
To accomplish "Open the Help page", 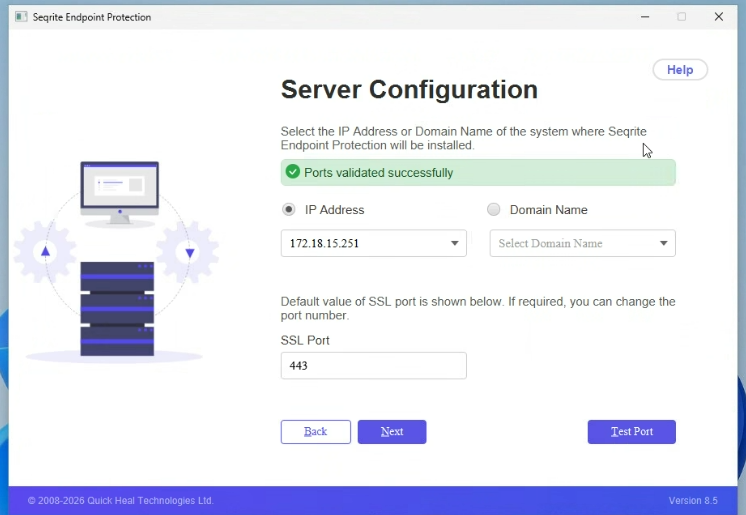I will (x=680, y=70).
